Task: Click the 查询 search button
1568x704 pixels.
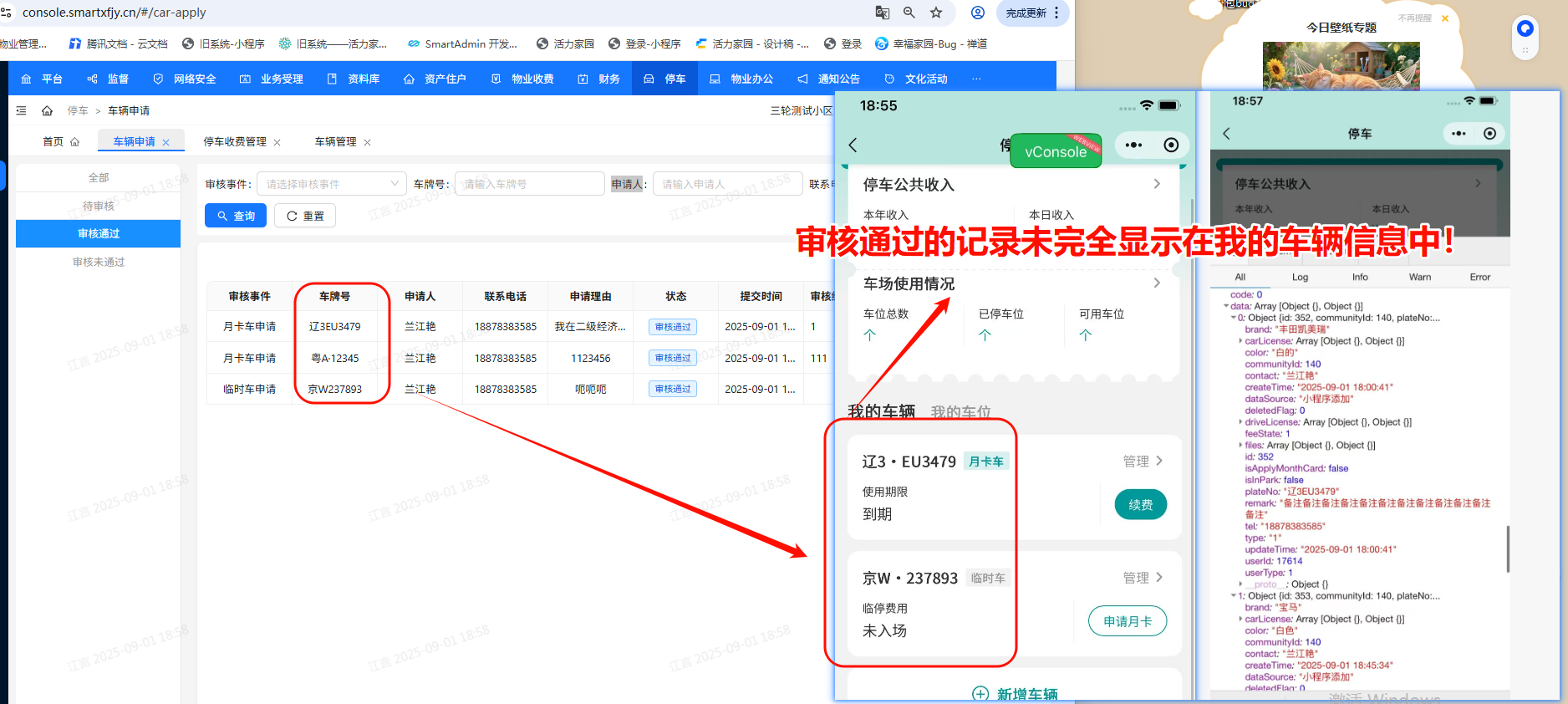Action: click(236, 216)
